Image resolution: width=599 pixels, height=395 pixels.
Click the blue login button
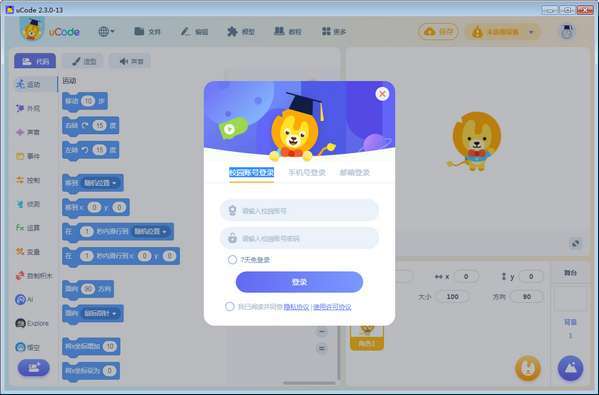(x=300, y=282)
